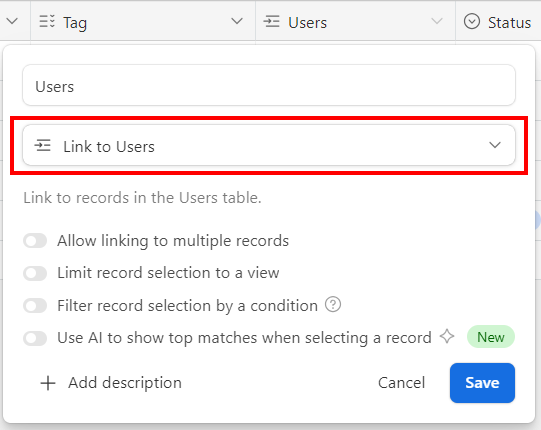The height and width of the screenshot is (430, 541).
Task: Click the Users column link-record icon
Action: pyautogui.click(x=272, y=21)
